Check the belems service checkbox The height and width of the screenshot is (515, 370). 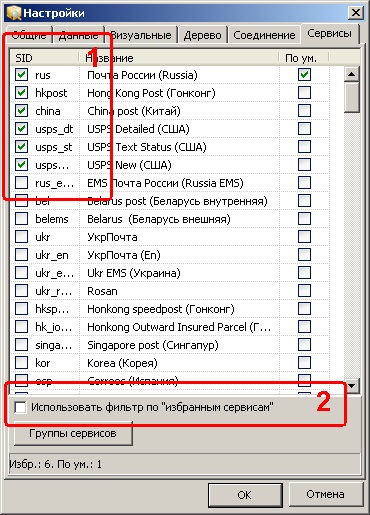pyautogui.click(x=22, y=218)
